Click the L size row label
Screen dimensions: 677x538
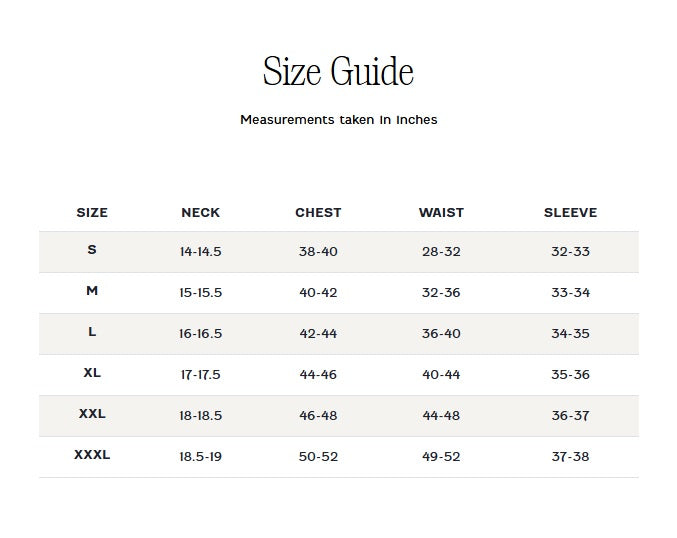pyautogui.click(x=92, y=332)
